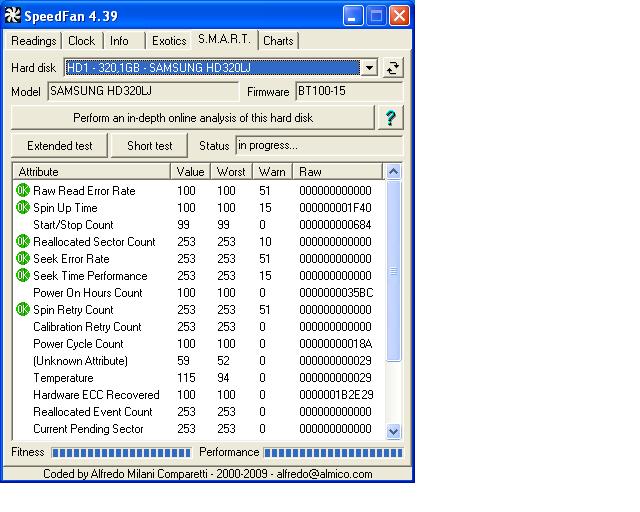
Task: Click the Fitness progress bar
Action: tap(121, 453)
